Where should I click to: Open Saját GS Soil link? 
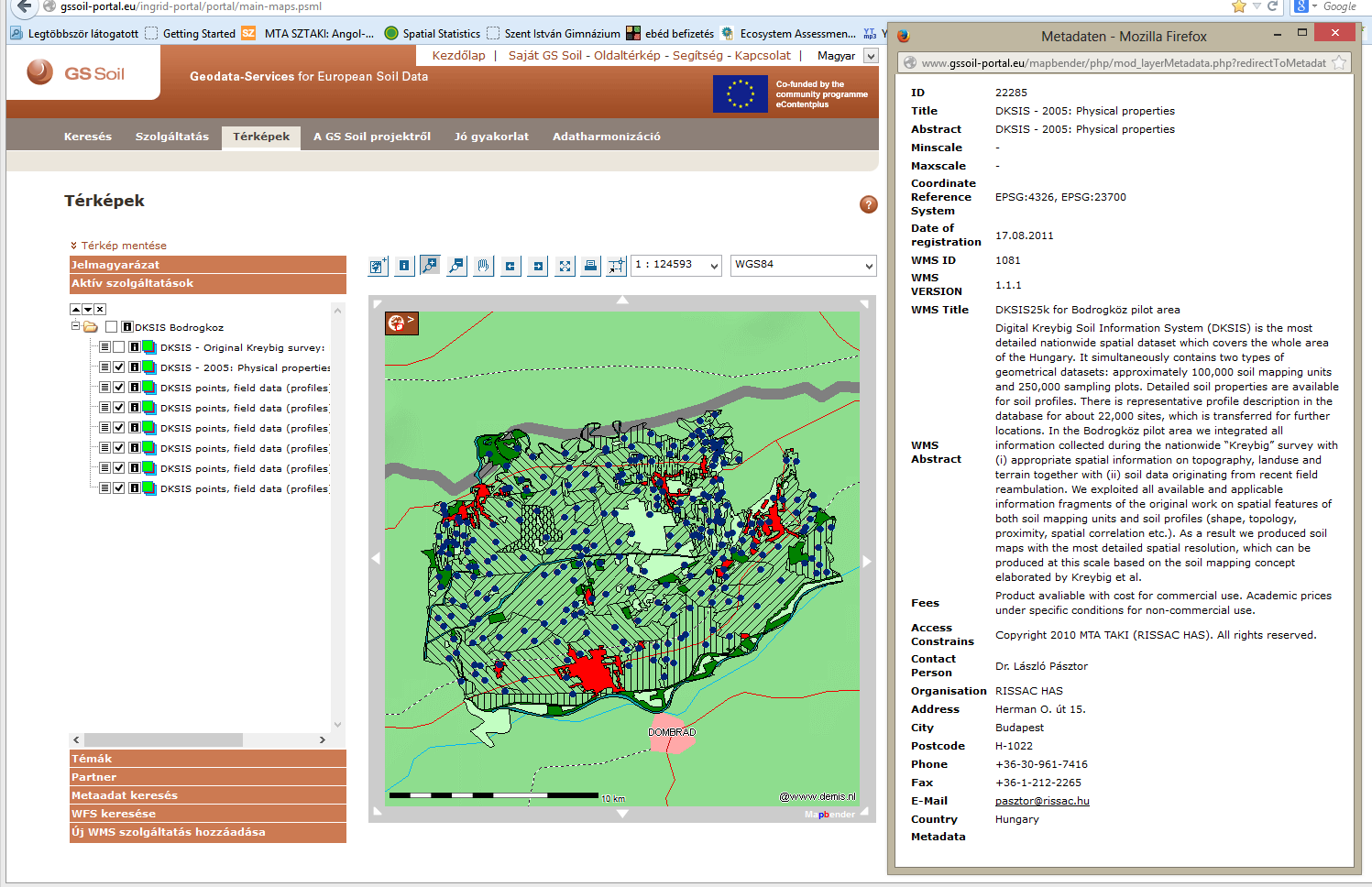coord(545,56)
